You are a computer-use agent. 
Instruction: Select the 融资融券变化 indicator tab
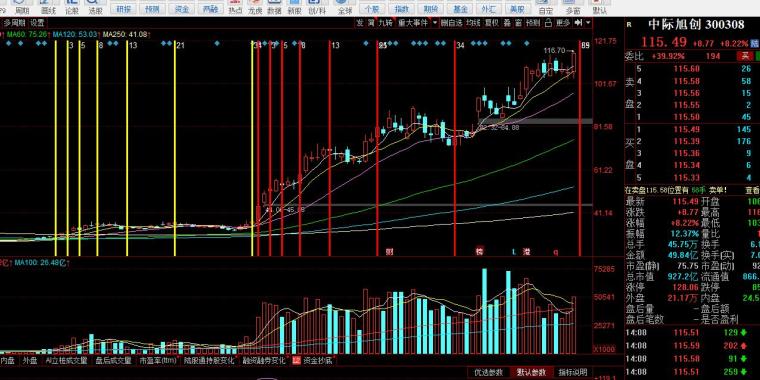pos(264,361)
